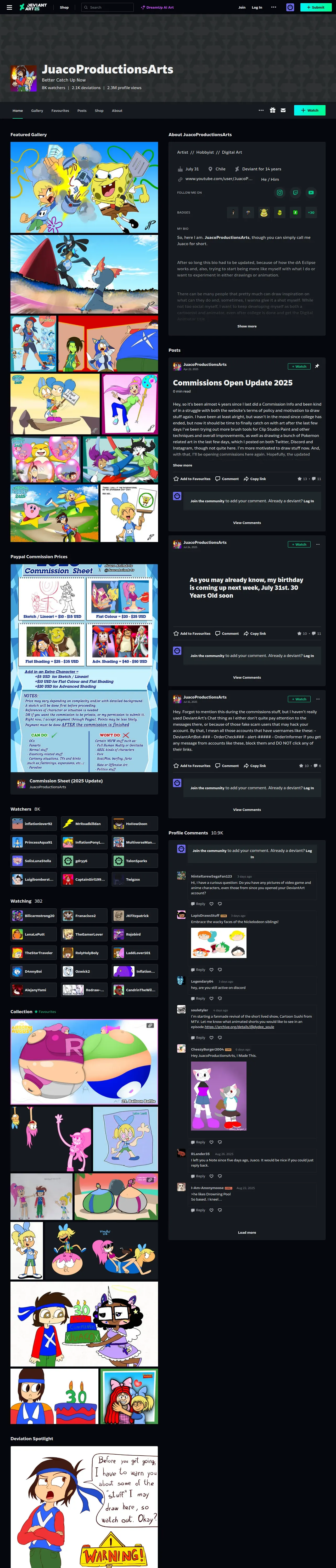Click the DeviantArt logo

[33, 7]
